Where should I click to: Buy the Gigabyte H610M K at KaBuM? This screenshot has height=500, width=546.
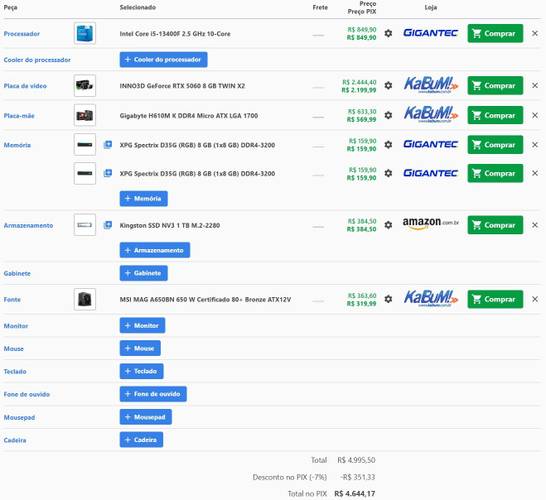[x=495, y=115]
